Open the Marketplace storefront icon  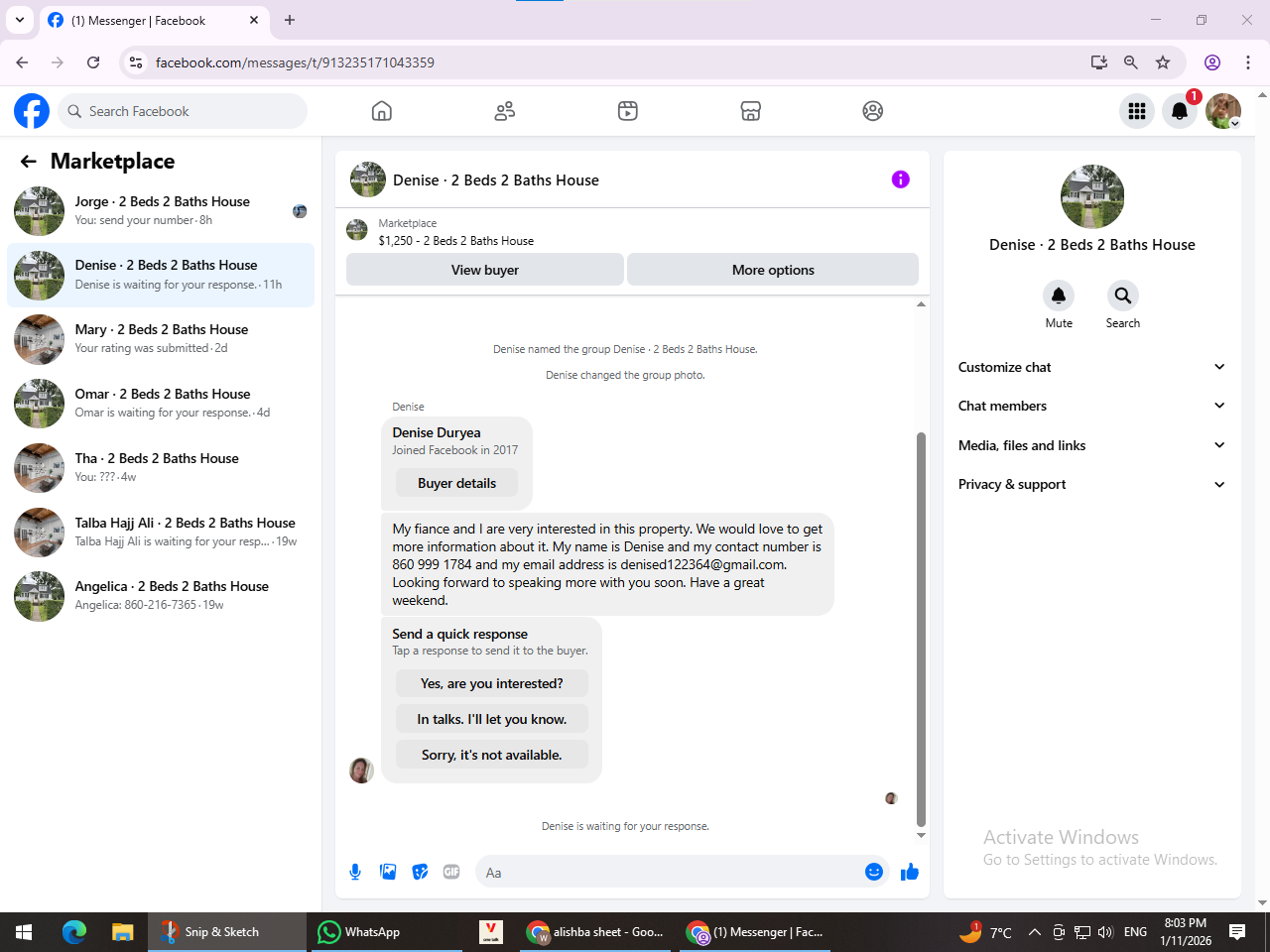coord(751,111)
